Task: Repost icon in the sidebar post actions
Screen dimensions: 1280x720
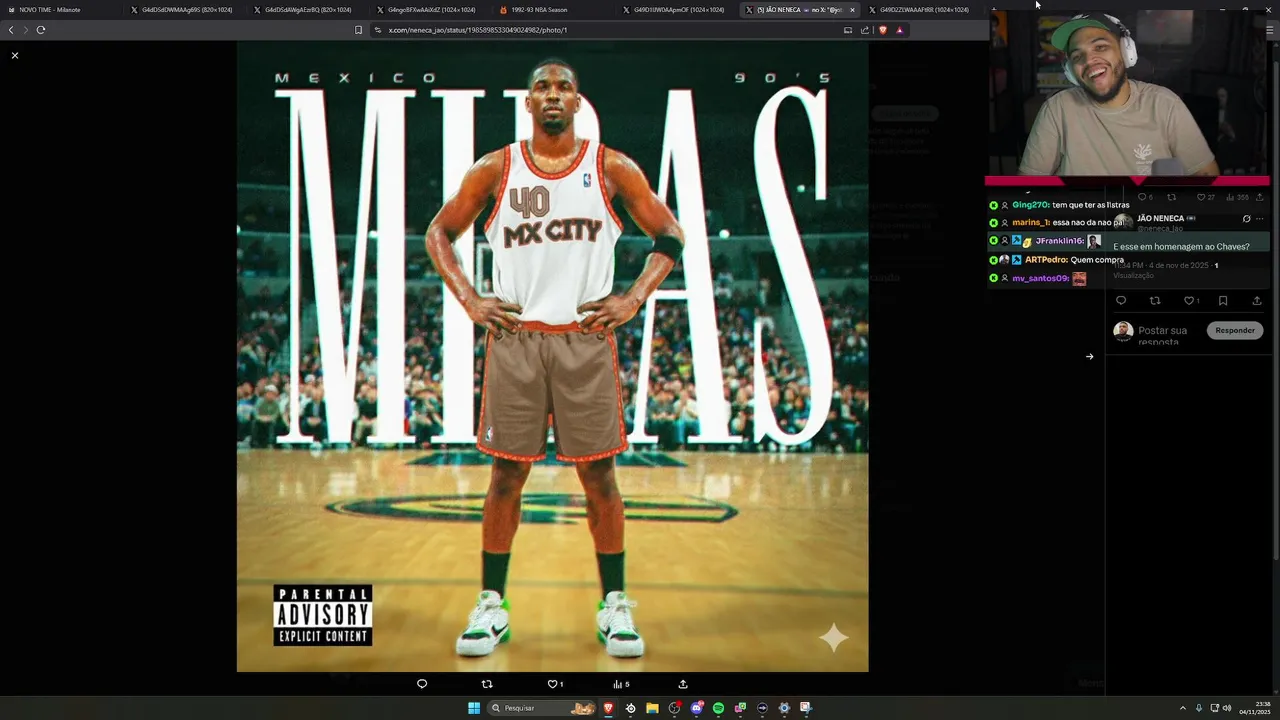Action: tap(1155, 301)
